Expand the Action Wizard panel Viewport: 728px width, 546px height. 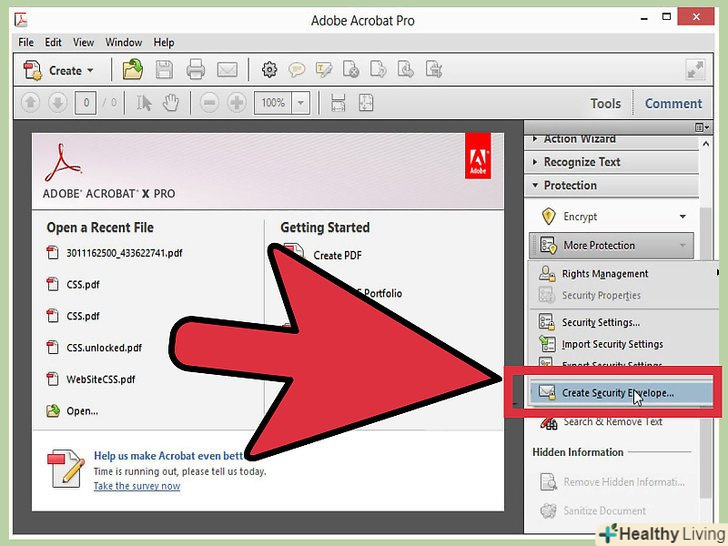[x=611, y=139]
